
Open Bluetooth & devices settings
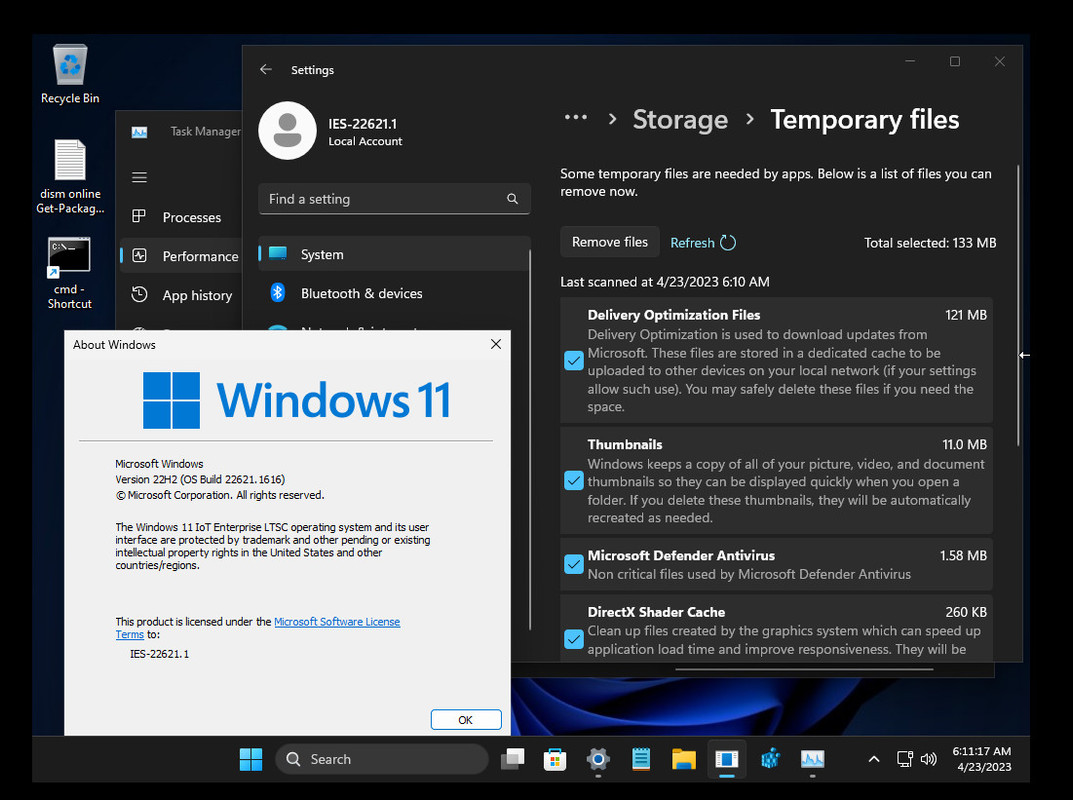(x=394, y=293)
